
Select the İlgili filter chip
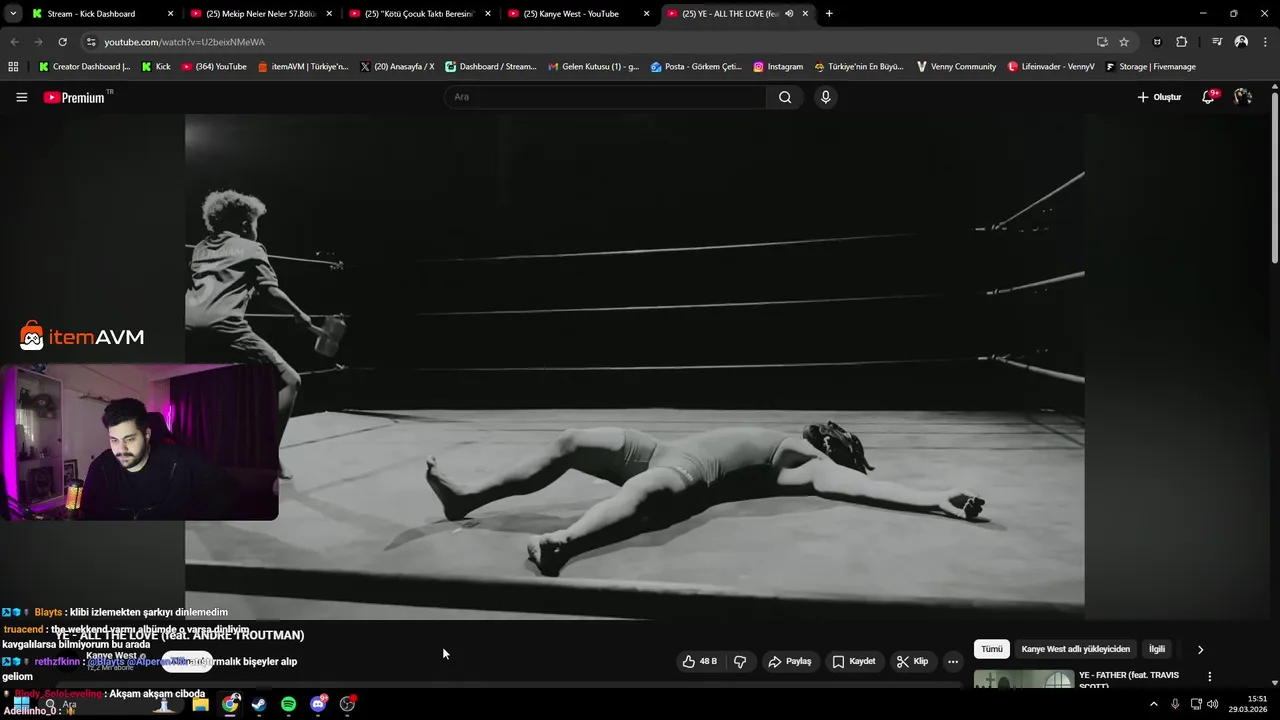tap(1157, 649)
